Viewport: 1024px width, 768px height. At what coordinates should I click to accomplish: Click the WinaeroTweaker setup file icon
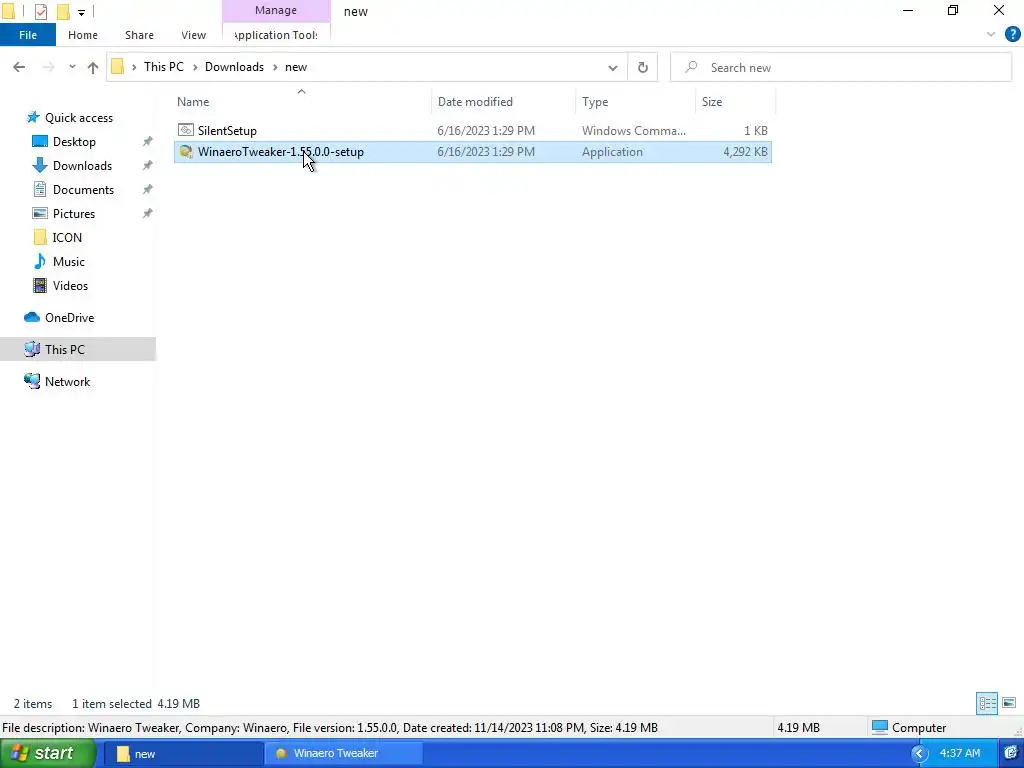pos(186,152)
